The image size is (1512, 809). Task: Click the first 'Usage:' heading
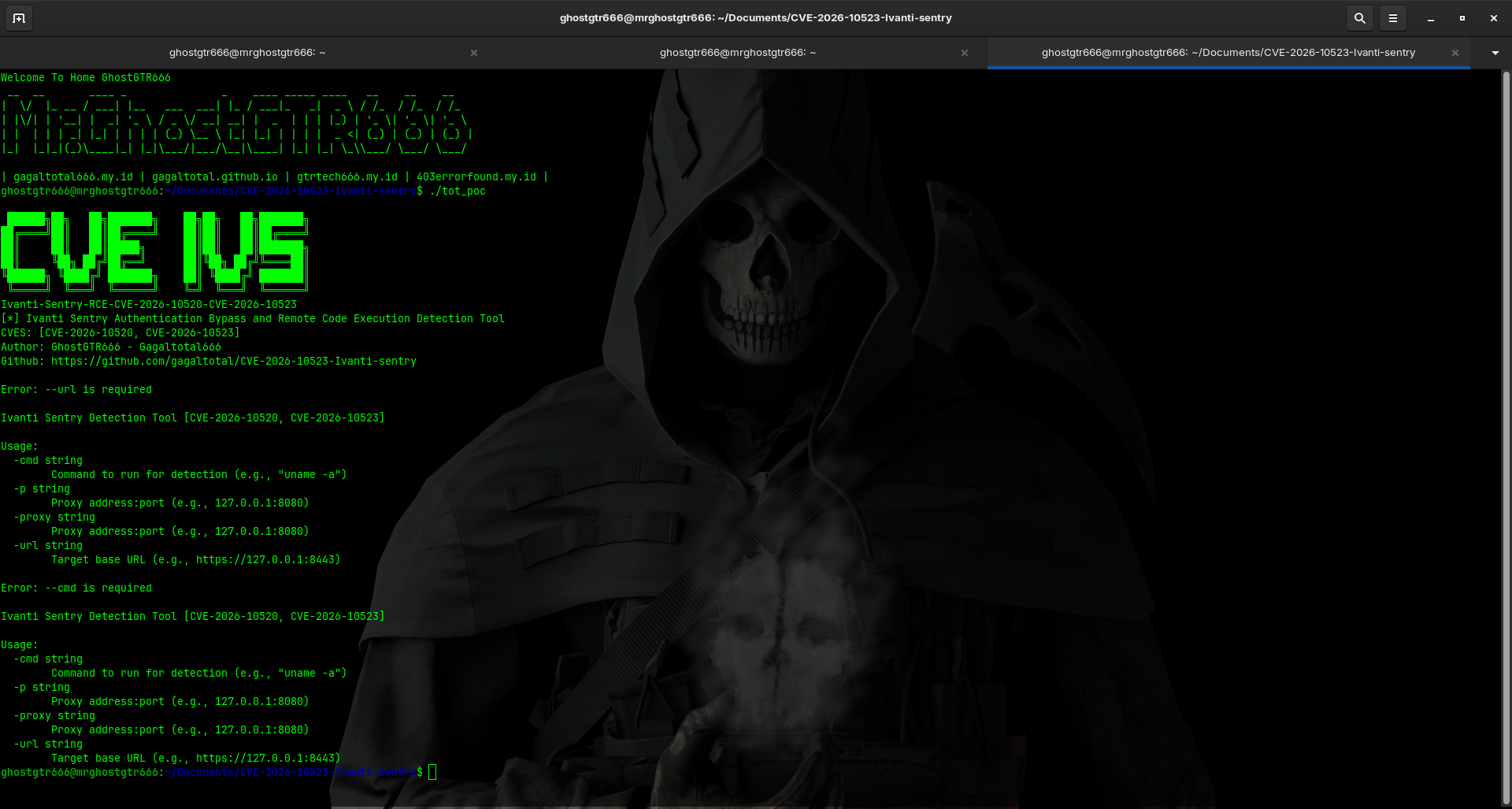tap(20, 447)
